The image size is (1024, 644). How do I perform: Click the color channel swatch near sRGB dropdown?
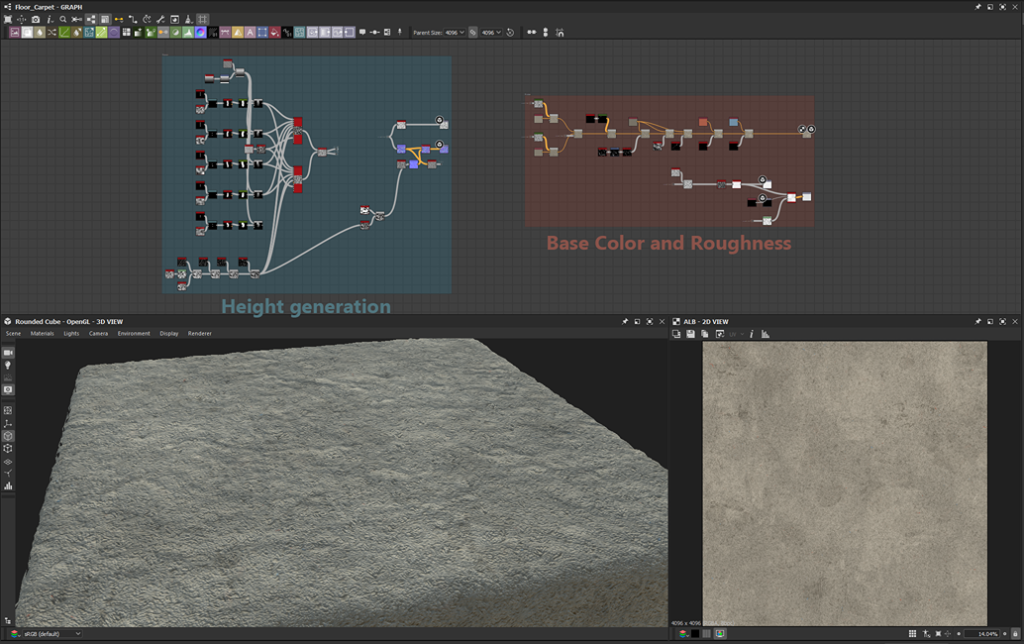13,633
